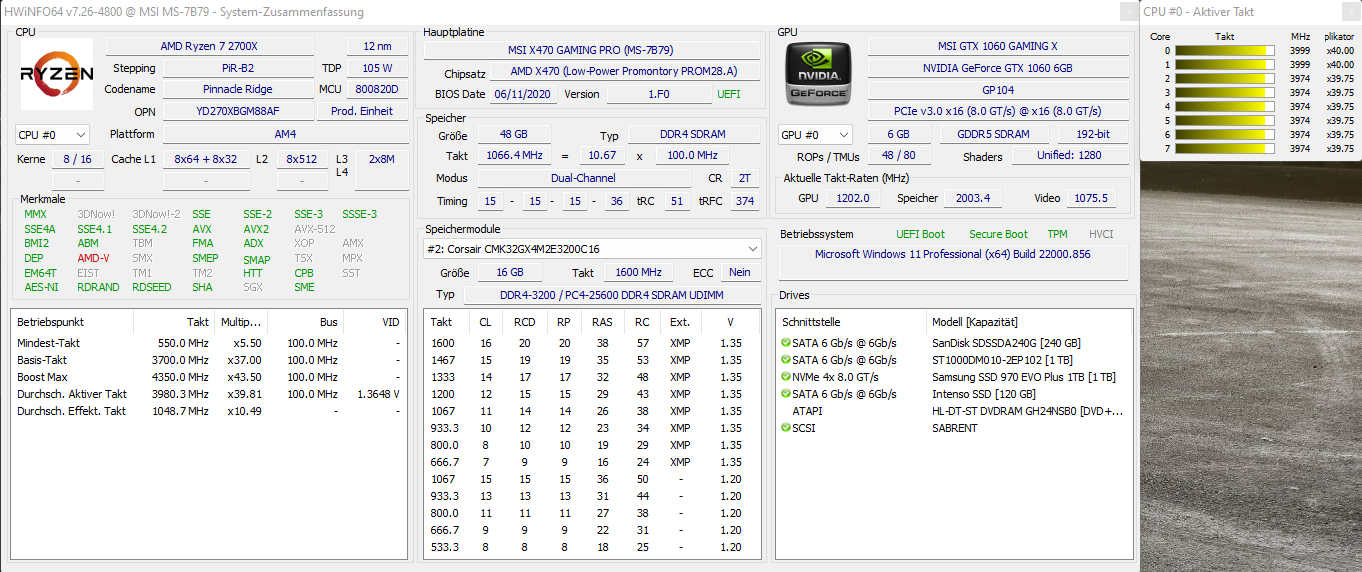Click the Ext. column header in memory timings
1362x572 pixels.
(680, 322)
